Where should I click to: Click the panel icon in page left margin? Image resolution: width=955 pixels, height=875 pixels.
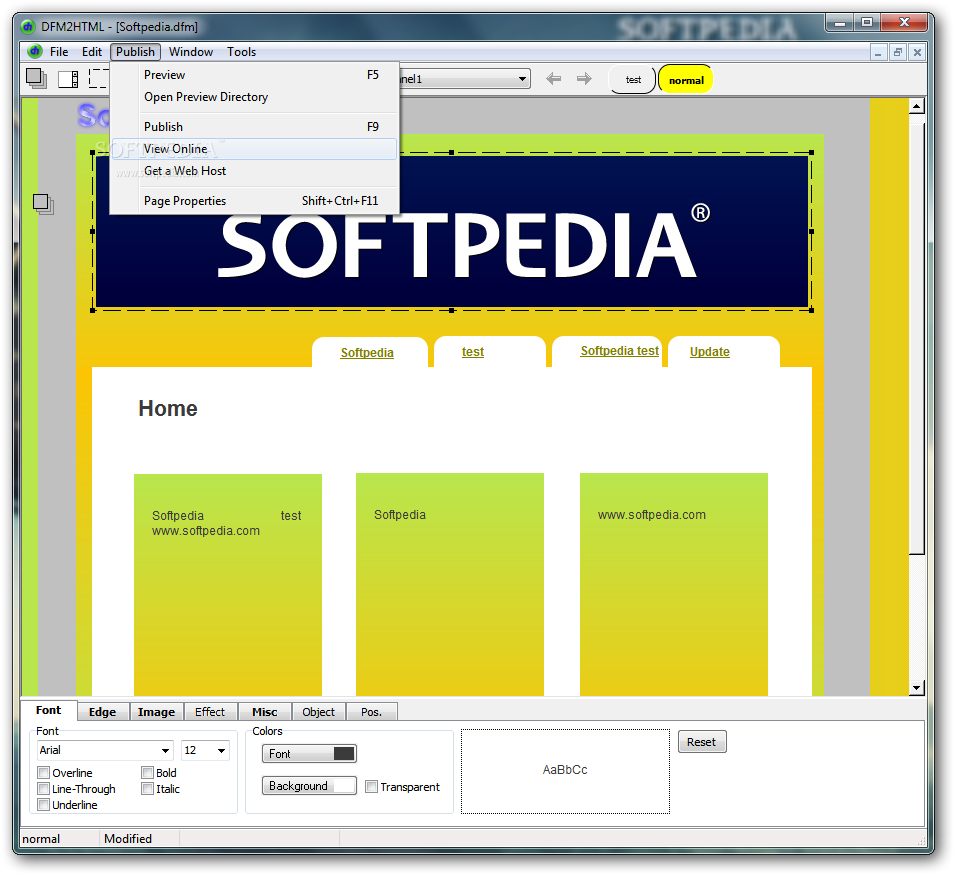(x=43, y=204)
